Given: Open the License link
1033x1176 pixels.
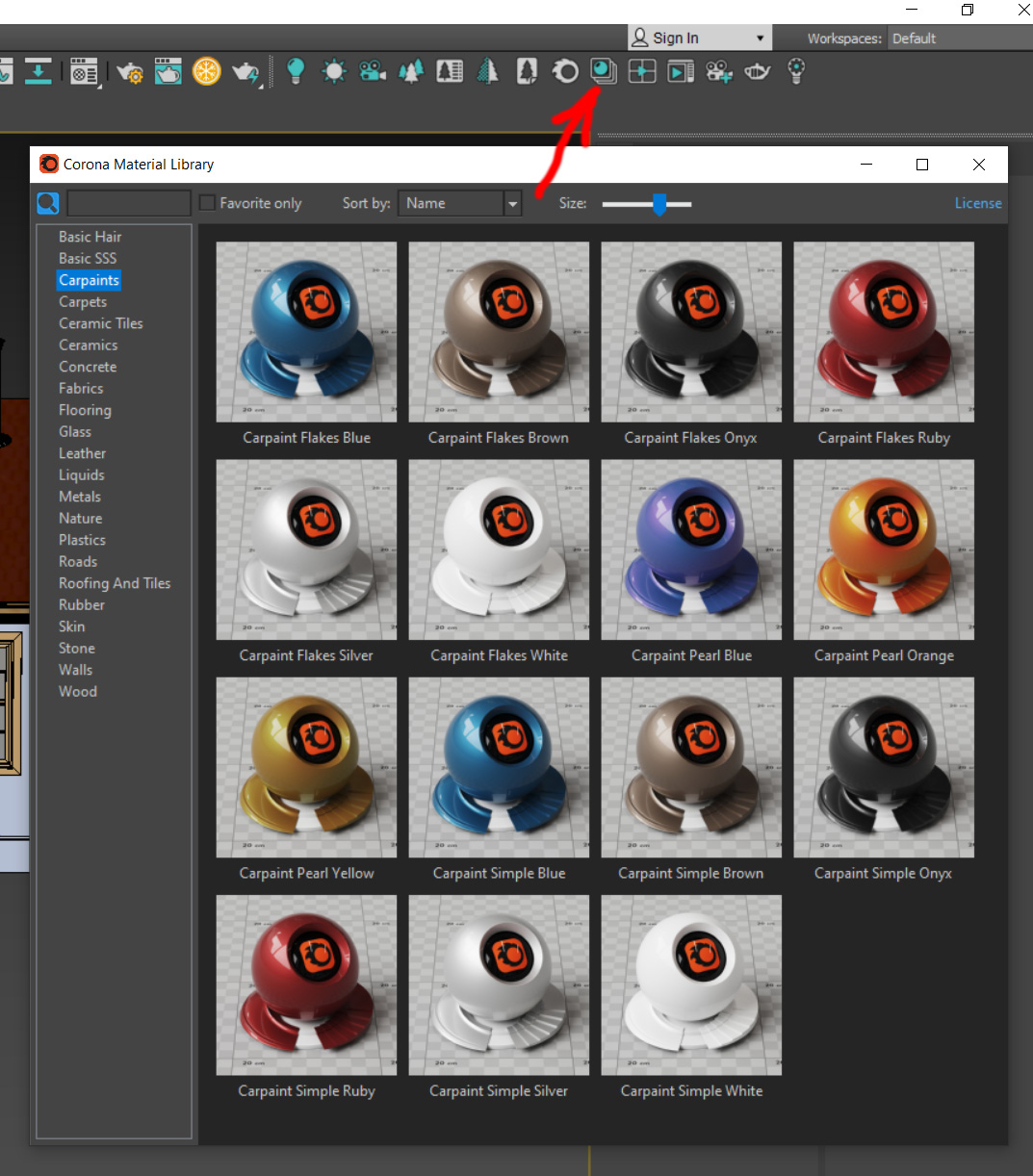Looking at the screenshot, I should [x=978, y=203].
